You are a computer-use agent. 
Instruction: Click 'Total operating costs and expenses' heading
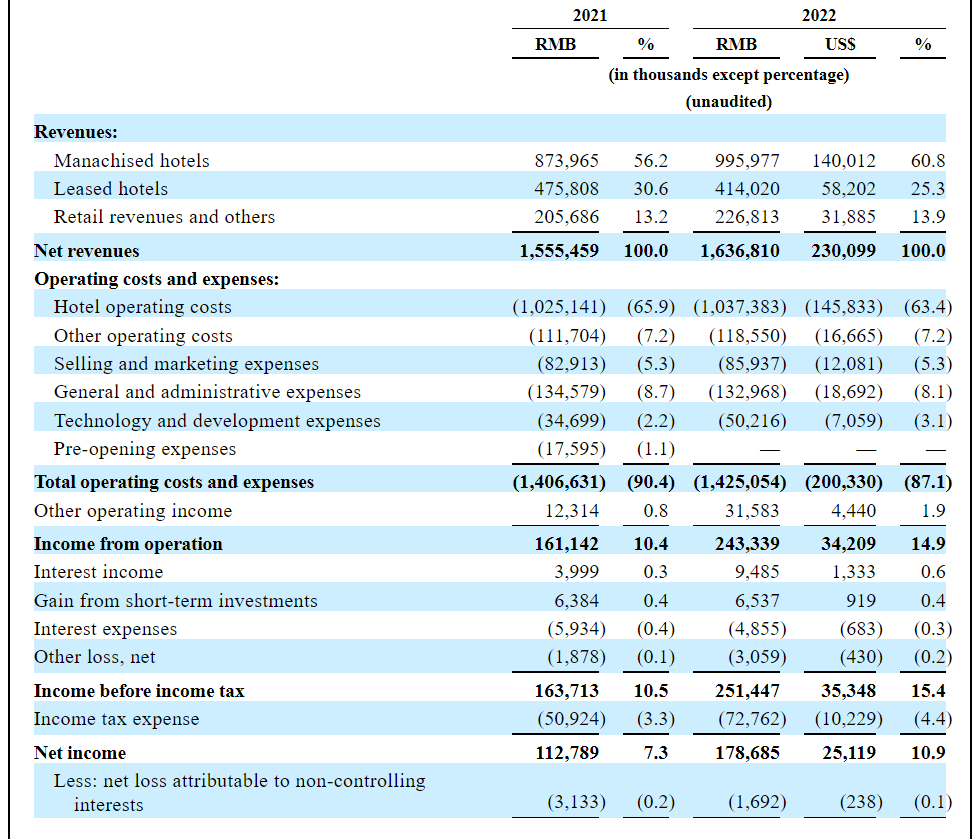click(x=174, y=482)
